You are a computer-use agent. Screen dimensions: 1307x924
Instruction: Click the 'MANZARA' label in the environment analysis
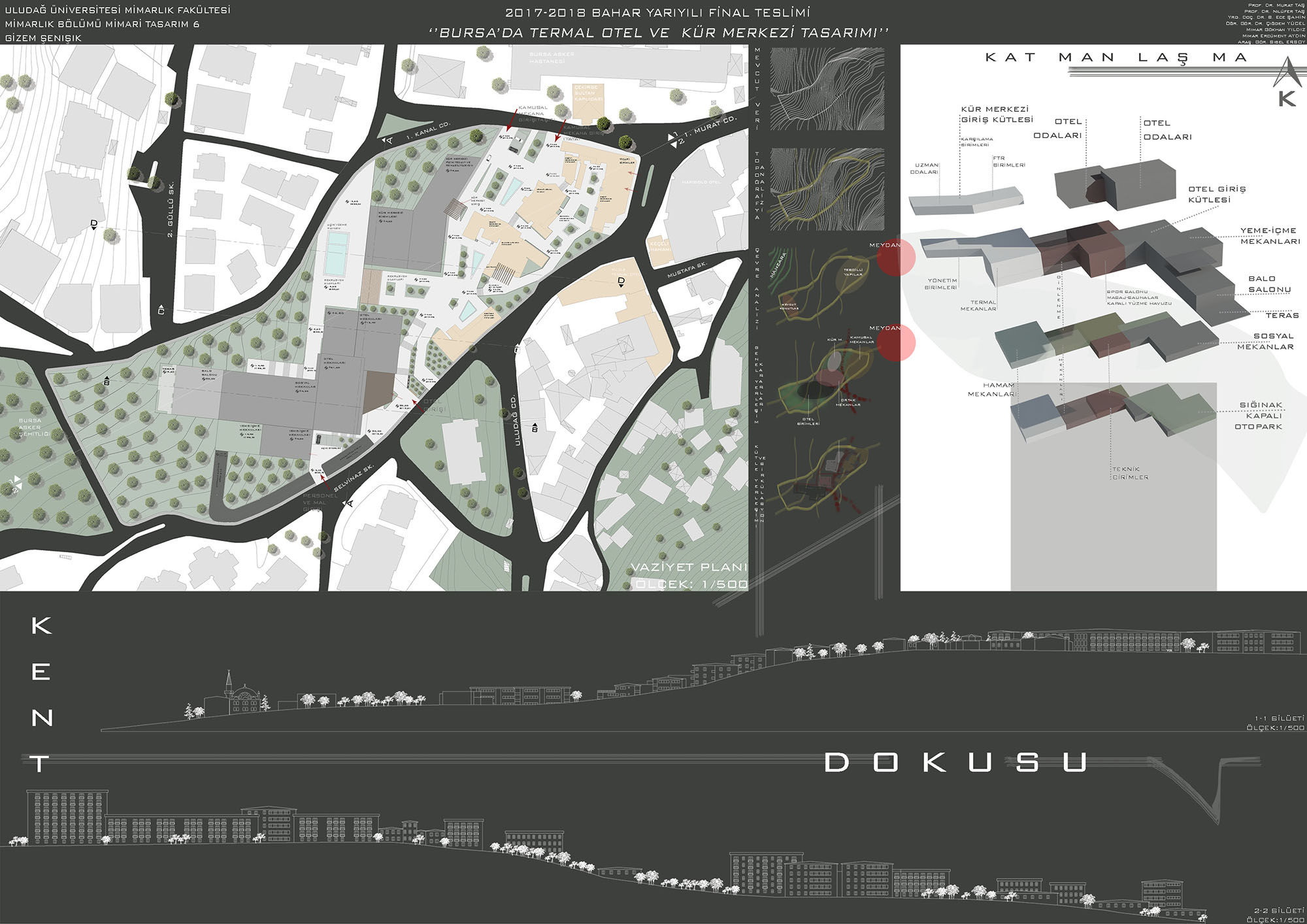pos(778,265)
